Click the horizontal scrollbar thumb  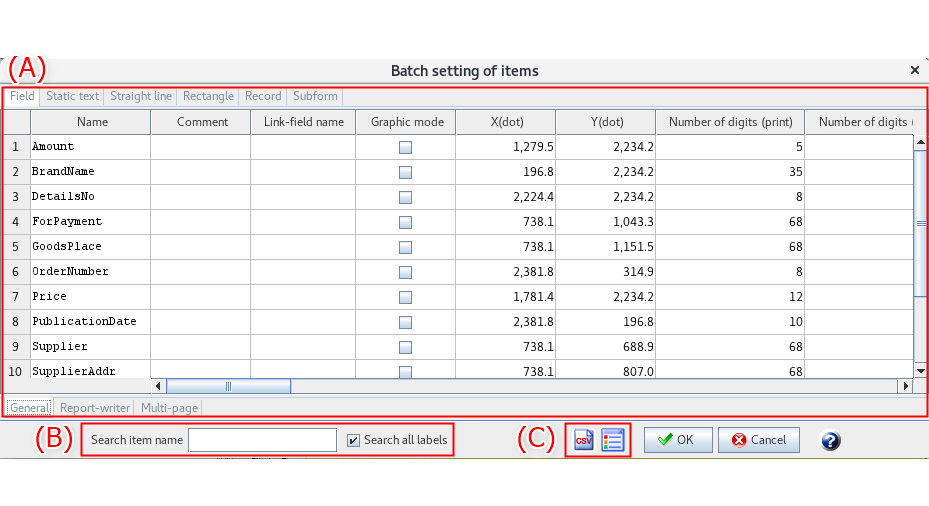228,386
